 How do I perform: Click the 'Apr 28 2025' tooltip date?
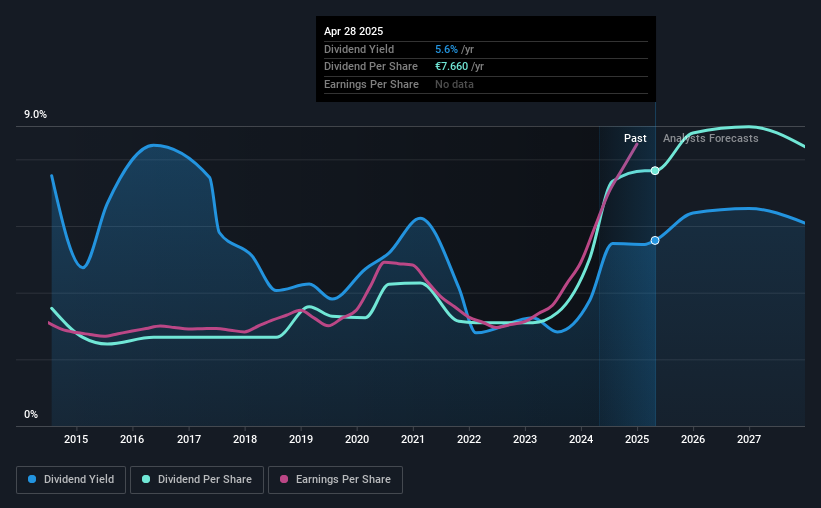click(353, 31)
